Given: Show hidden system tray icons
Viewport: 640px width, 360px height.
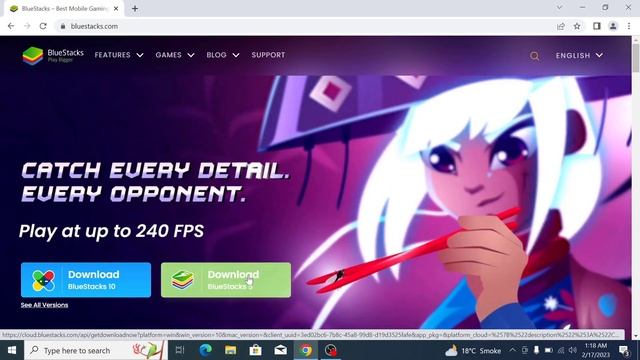Looking at the screenshot, I should (512, 350).
